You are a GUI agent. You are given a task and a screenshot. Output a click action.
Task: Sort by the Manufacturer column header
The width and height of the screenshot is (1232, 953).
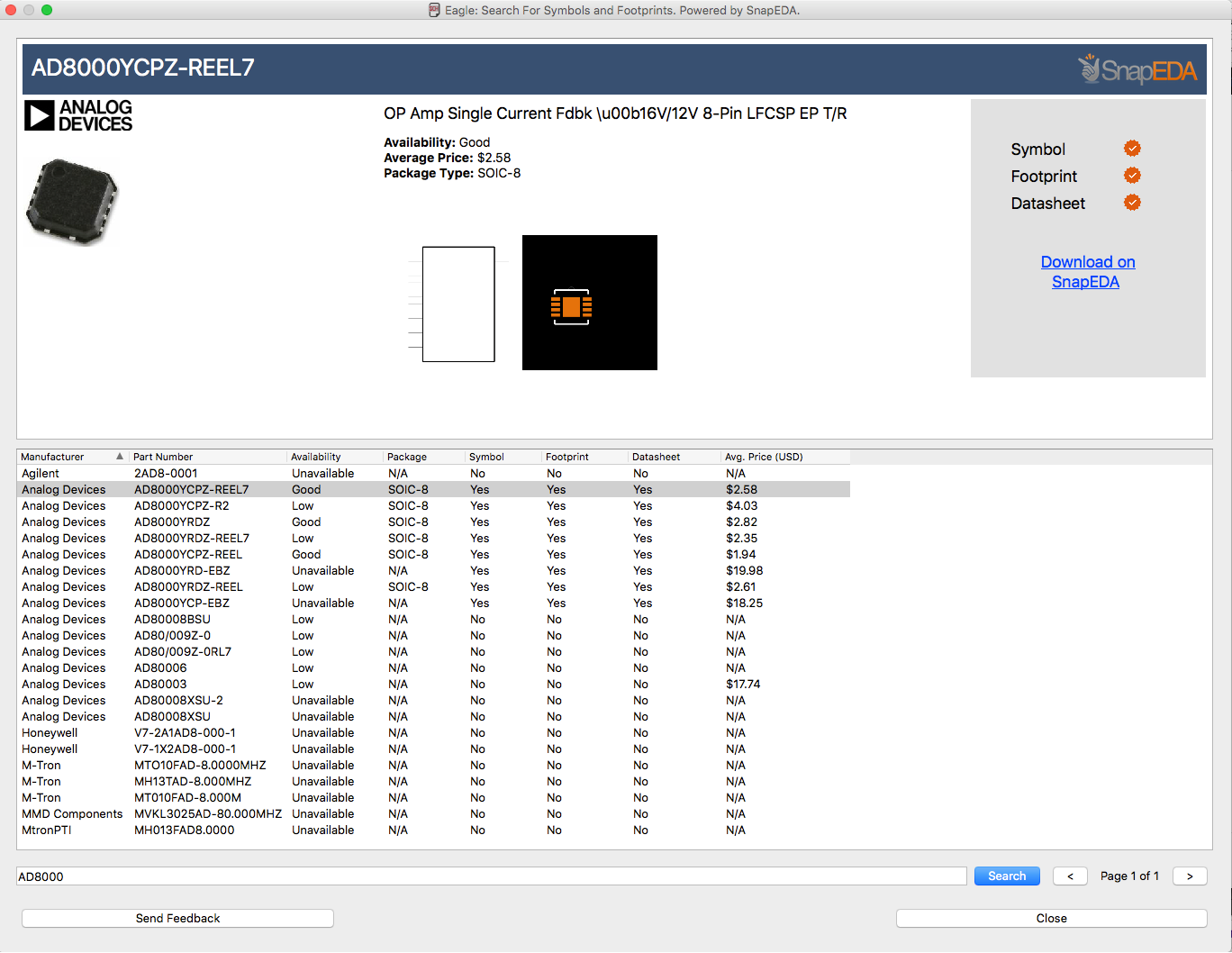pyautogui.click(x=71, y=457)
